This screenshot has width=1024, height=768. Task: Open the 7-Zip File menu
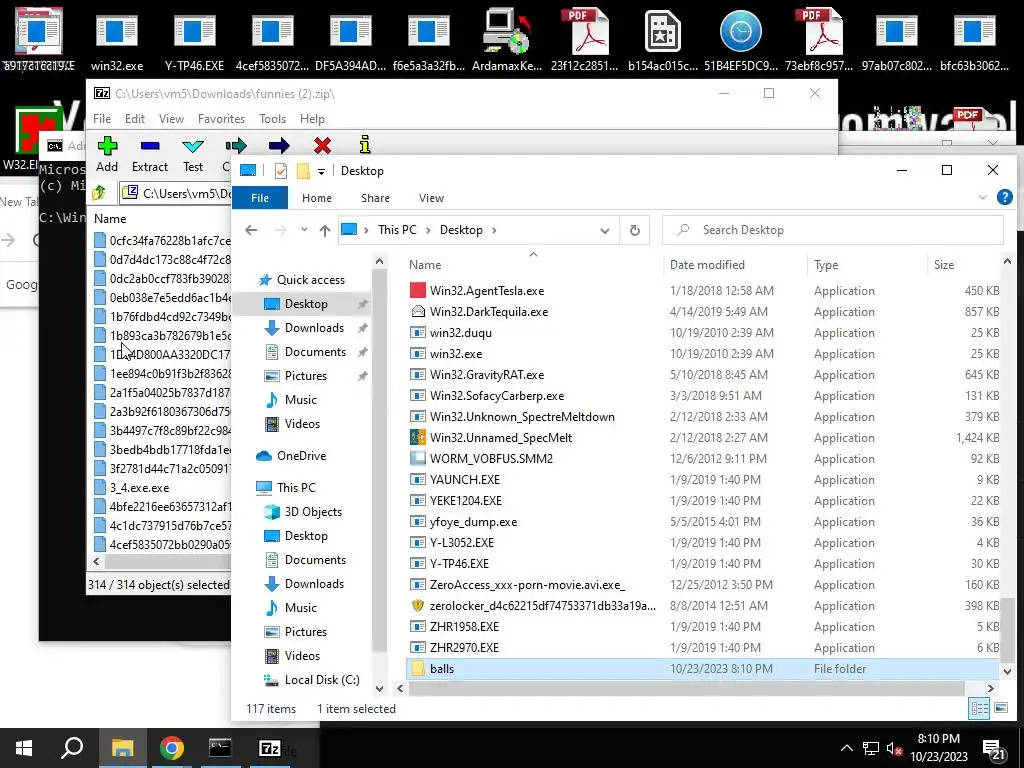coord(102,119)
